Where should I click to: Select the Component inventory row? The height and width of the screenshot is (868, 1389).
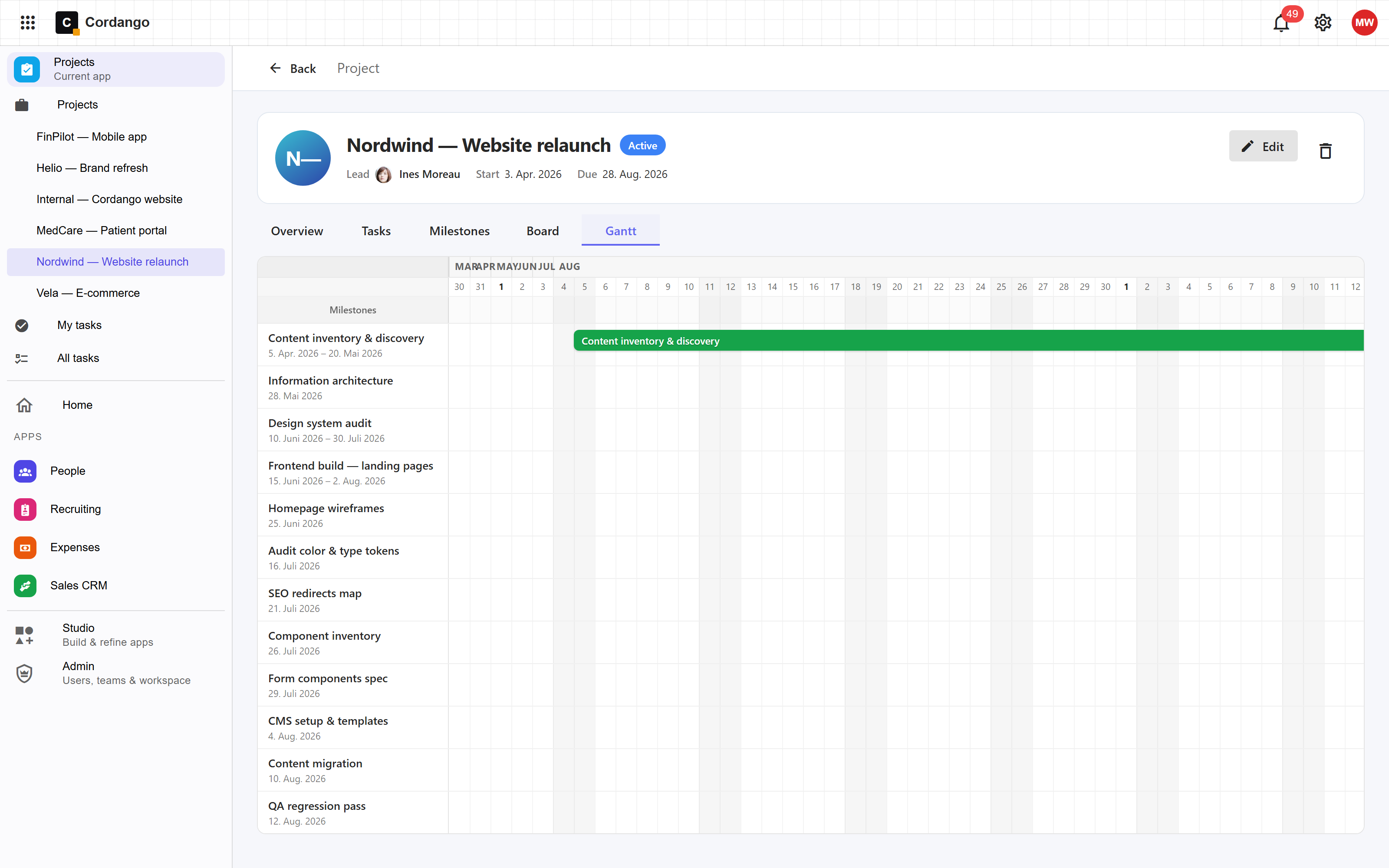click(x=353, y=642)
